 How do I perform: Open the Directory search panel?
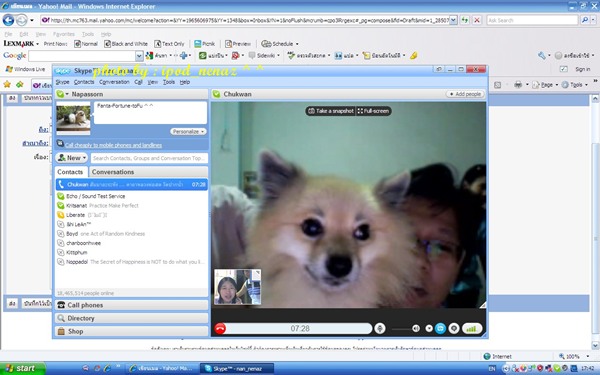tap(132, 318)
